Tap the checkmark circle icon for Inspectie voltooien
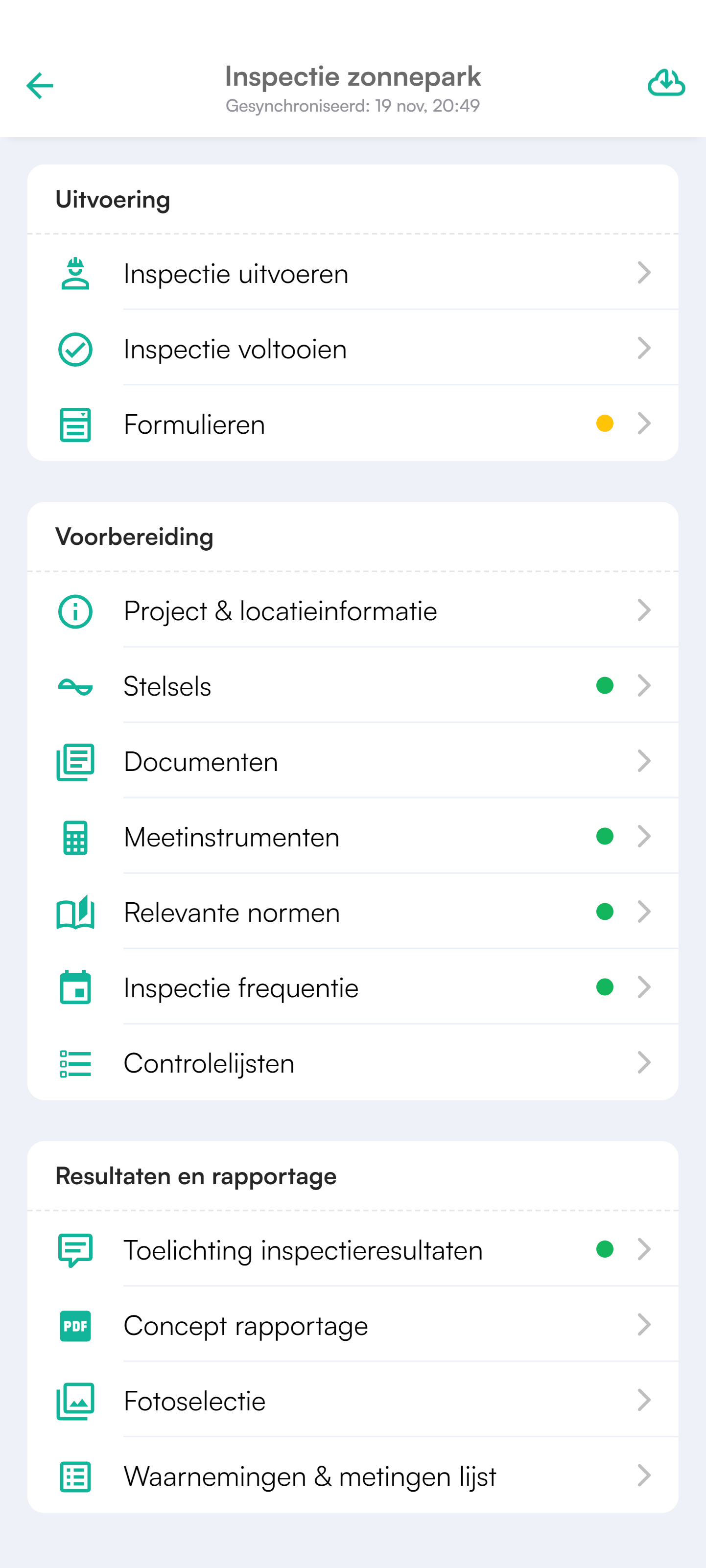The width and height of the screenshot is (706, 1568). point(75,350)
